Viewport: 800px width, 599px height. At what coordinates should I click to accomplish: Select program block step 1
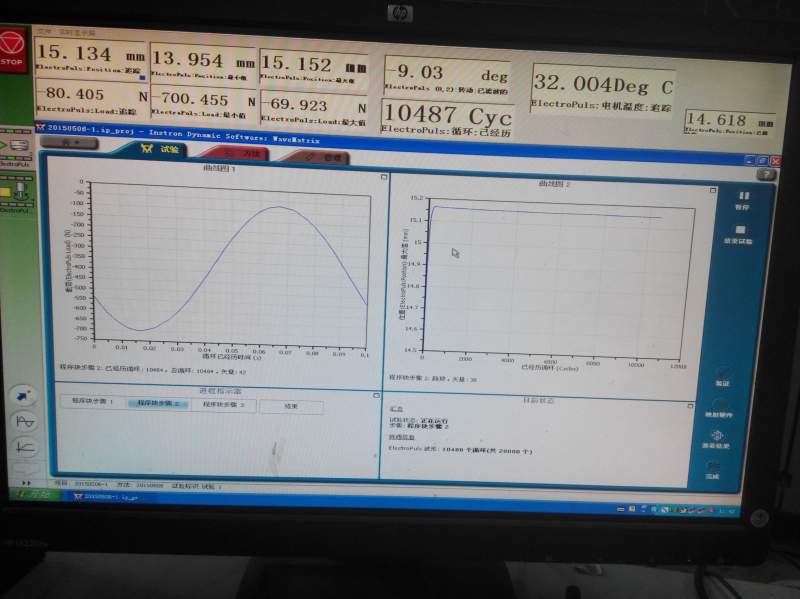coord(92,402)
